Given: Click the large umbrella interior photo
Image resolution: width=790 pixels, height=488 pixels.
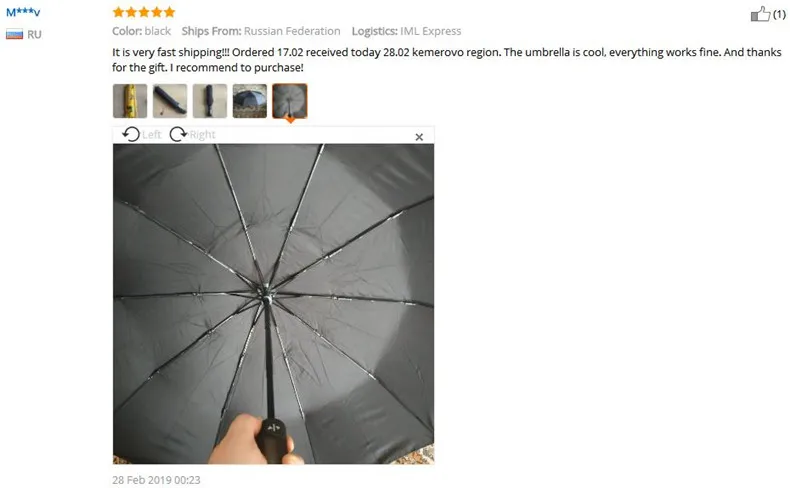Looking at the screenshot, I should (x=273, y=304).
